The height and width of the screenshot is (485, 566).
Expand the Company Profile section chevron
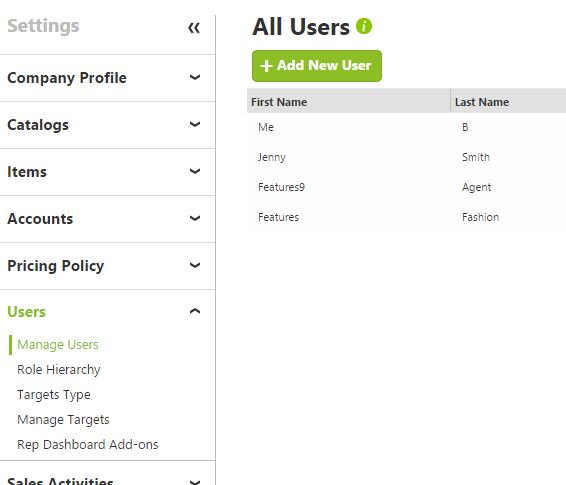tap(195, 77)
